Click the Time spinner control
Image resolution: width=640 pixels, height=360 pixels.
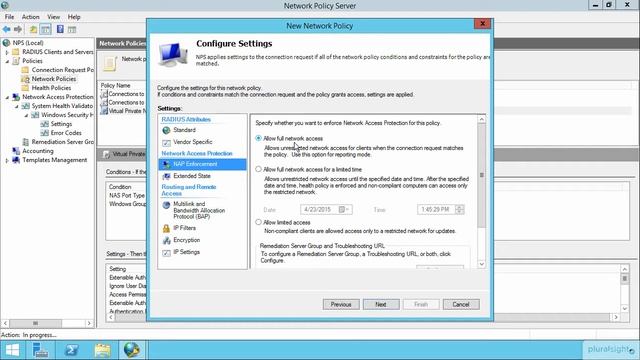(x=460, y=209)
